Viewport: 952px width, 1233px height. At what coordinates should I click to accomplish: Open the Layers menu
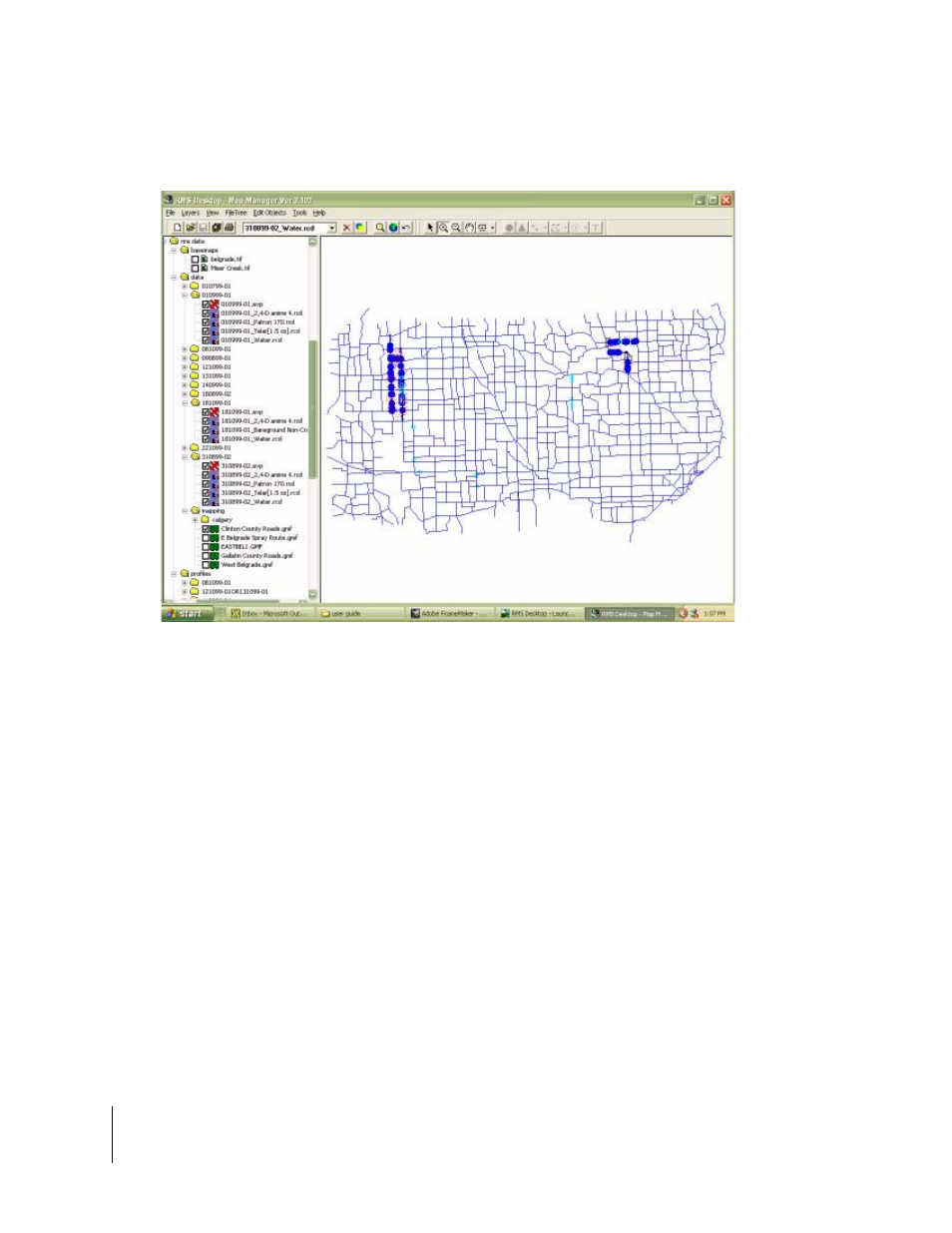click(x=190, y=213)
